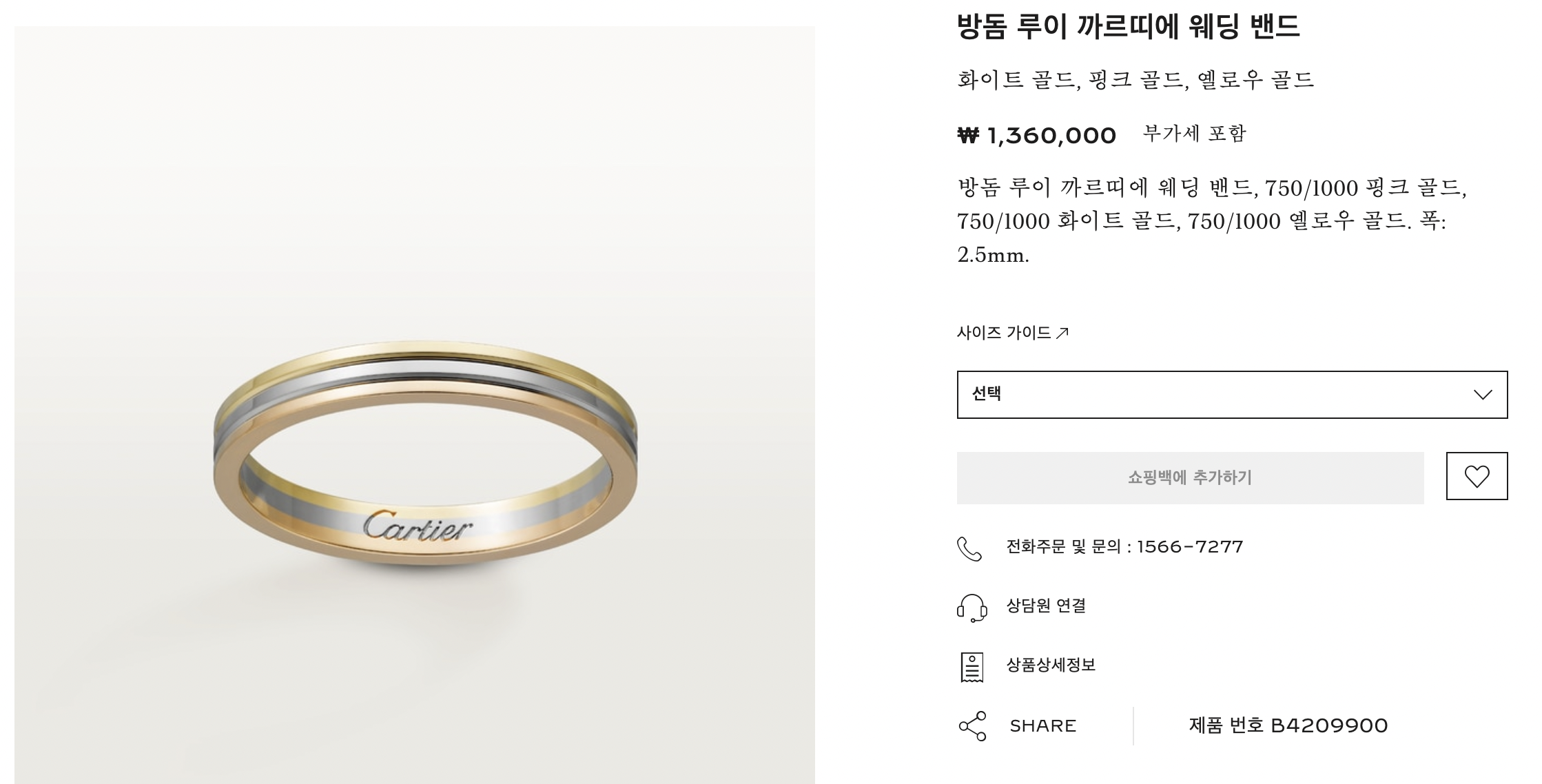Click the heart wishlist icon button
Image resolution: width=1542 pixels, height=784 pixels.
click(1477, 476)
